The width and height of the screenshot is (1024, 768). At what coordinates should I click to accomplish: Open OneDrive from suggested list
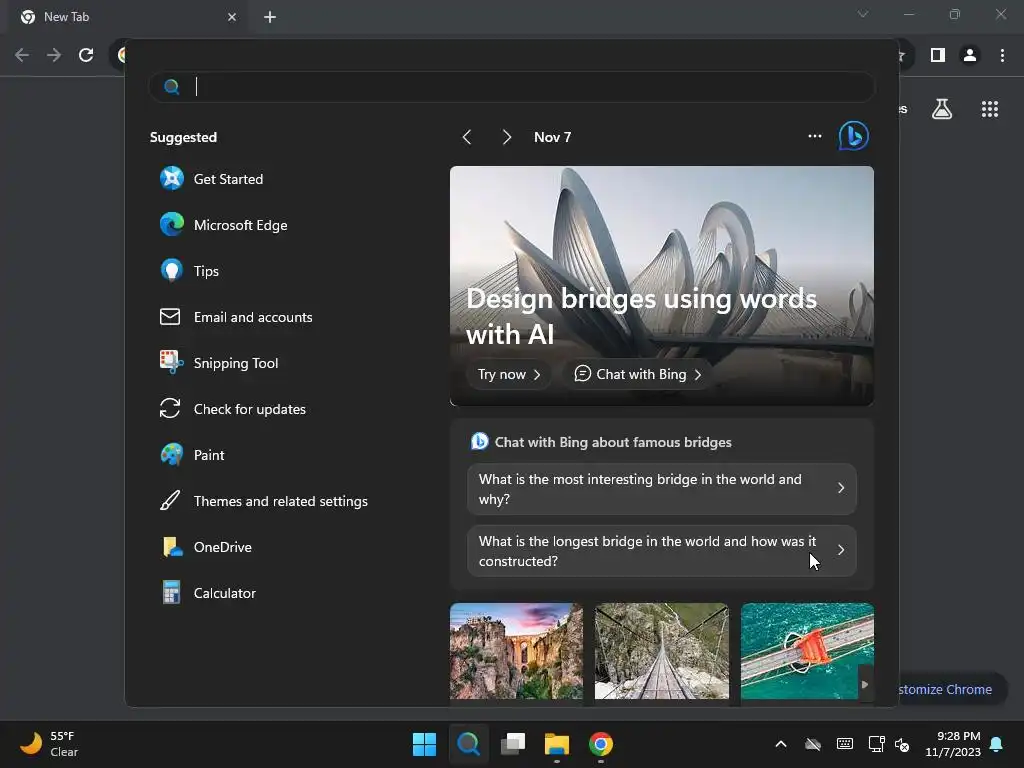tap(206, 547)
